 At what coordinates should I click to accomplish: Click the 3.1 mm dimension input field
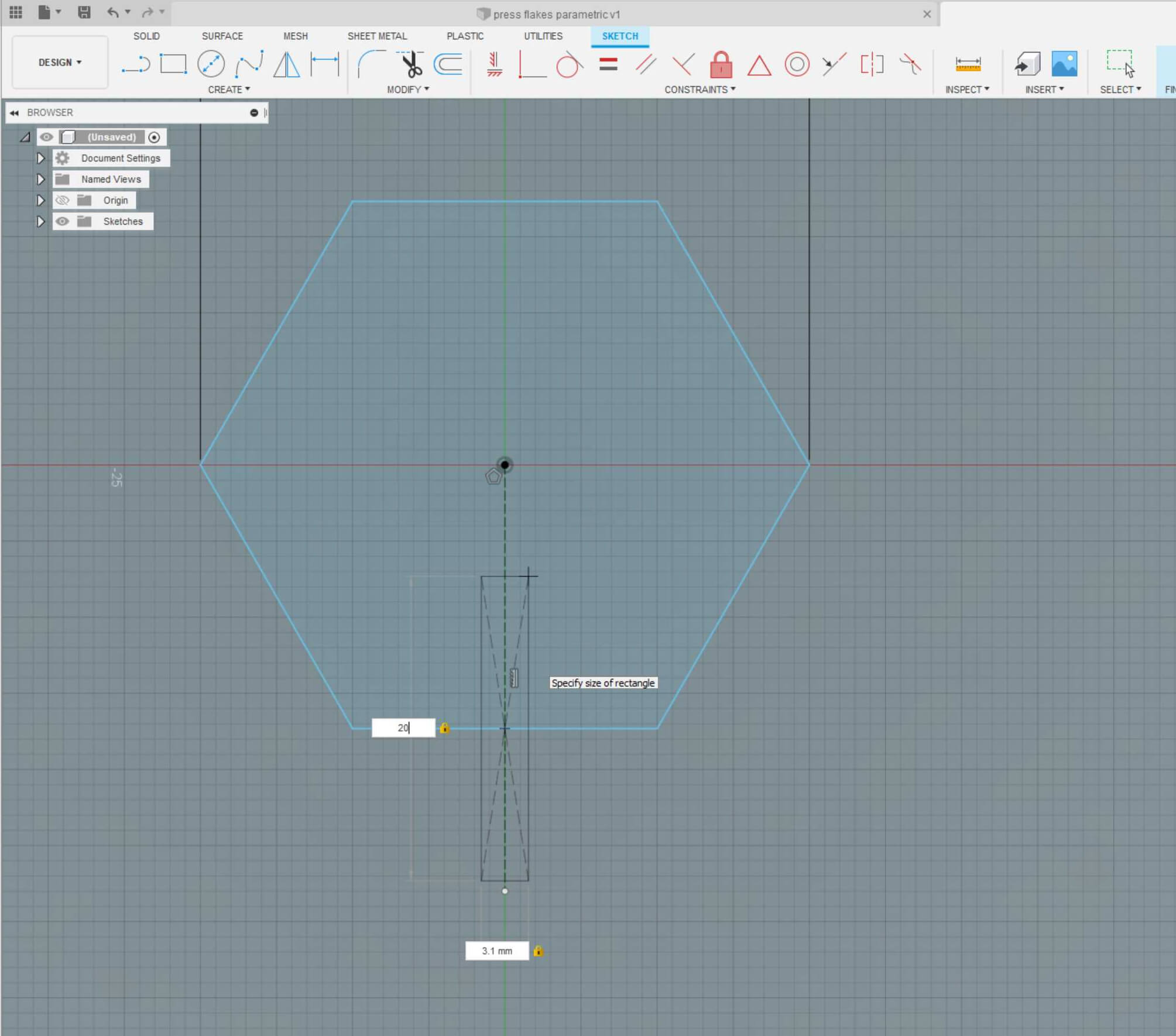tap(497, 951)
